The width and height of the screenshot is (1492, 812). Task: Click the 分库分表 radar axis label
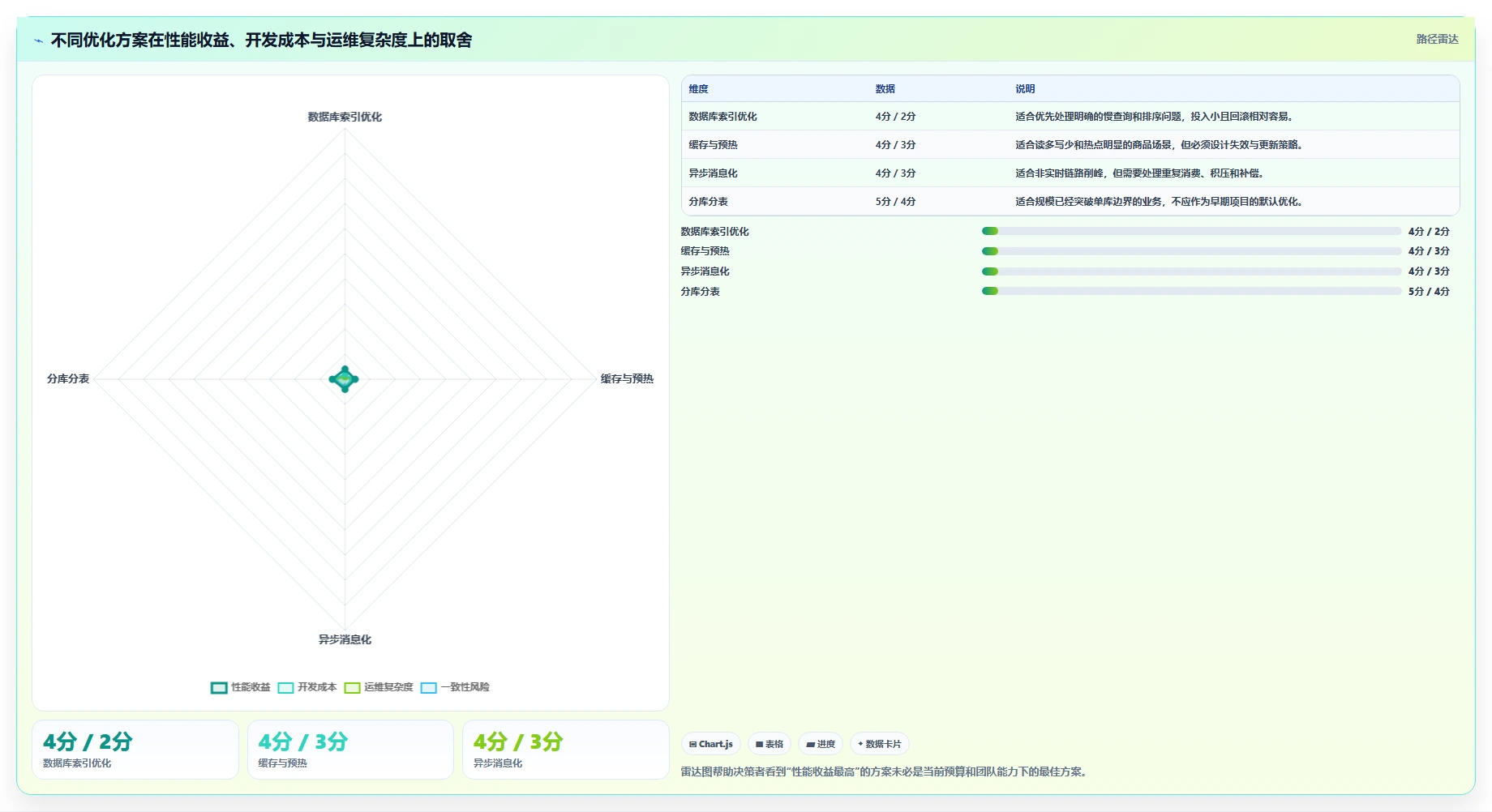coord(68,378)
